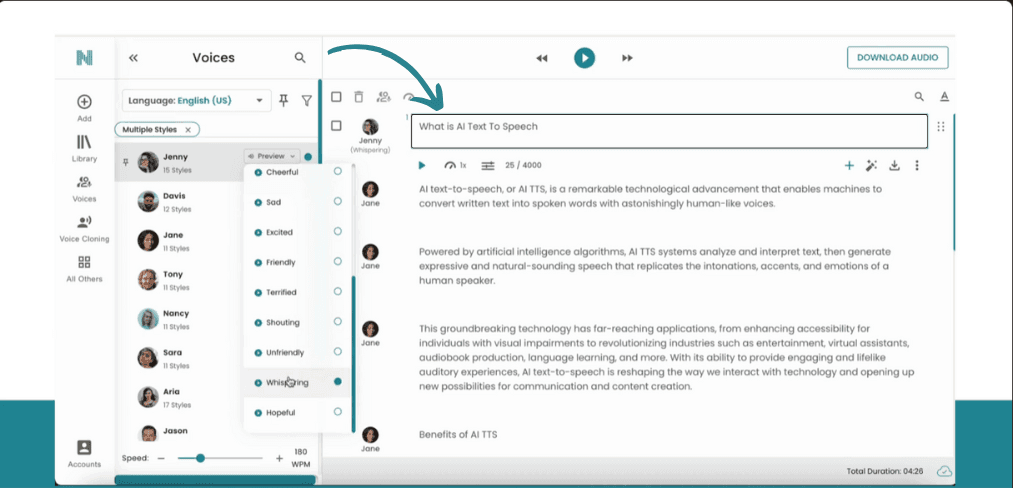Open Voice Cloning in the sidebar
The image size is (1013, 488).
coord(84,228)
